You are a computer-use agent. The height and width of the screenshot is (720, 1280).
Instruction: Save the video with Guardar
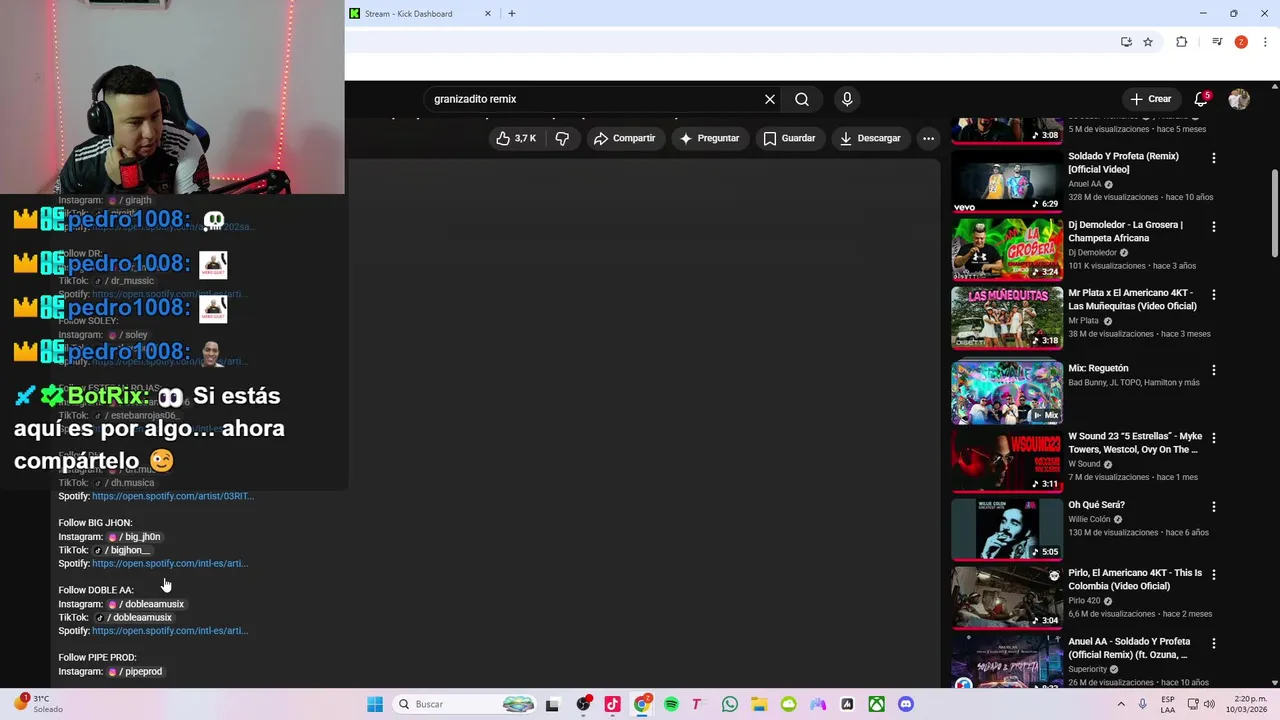tap(789, 138)
